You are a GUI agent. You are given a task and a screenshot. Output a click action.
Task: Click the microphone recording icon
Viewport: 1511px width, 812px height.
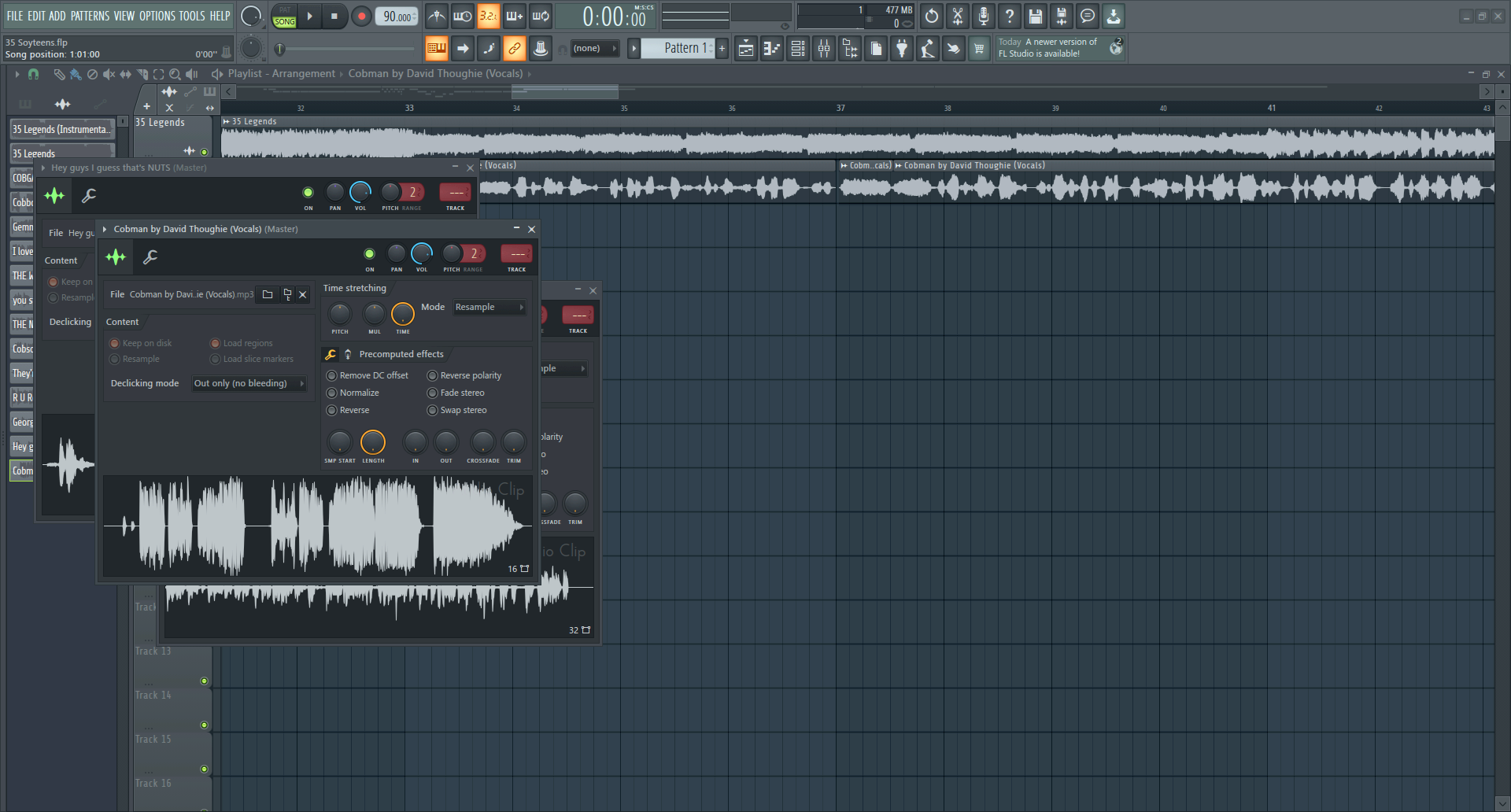coord(983,16)
